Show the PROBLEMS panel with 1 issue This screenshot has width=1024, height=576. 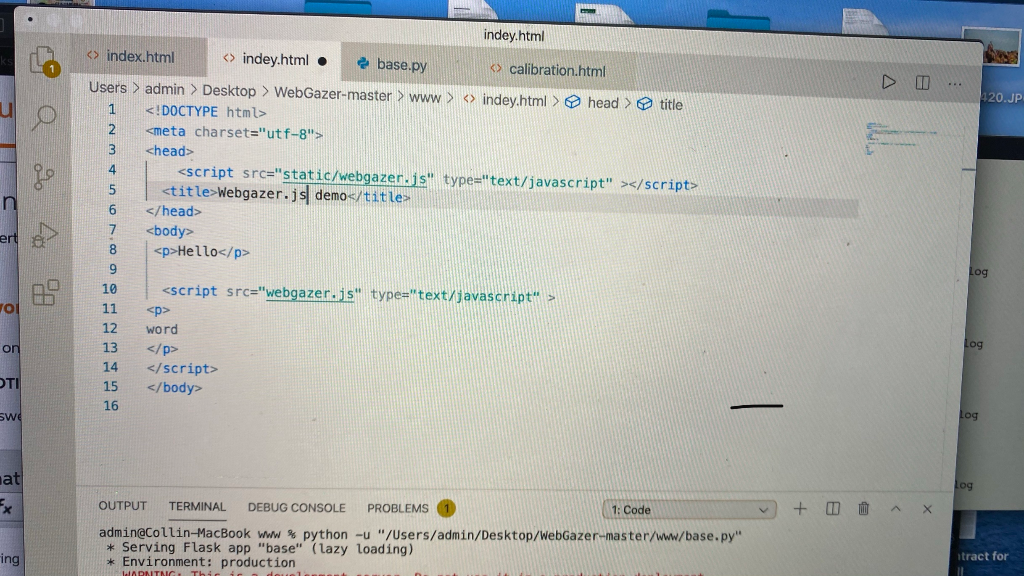point(397,508)
